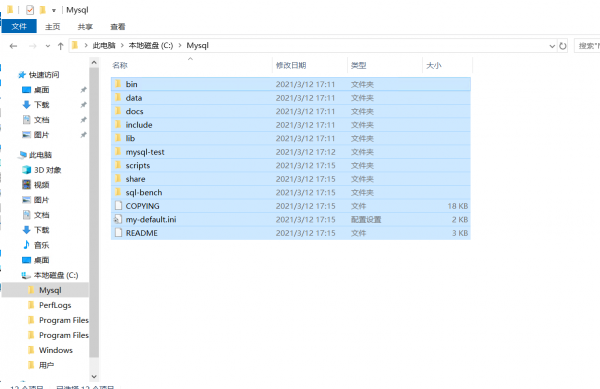Go up one folder level
The height and width of the screenshot is (389, 600).
tap(60, 46)
